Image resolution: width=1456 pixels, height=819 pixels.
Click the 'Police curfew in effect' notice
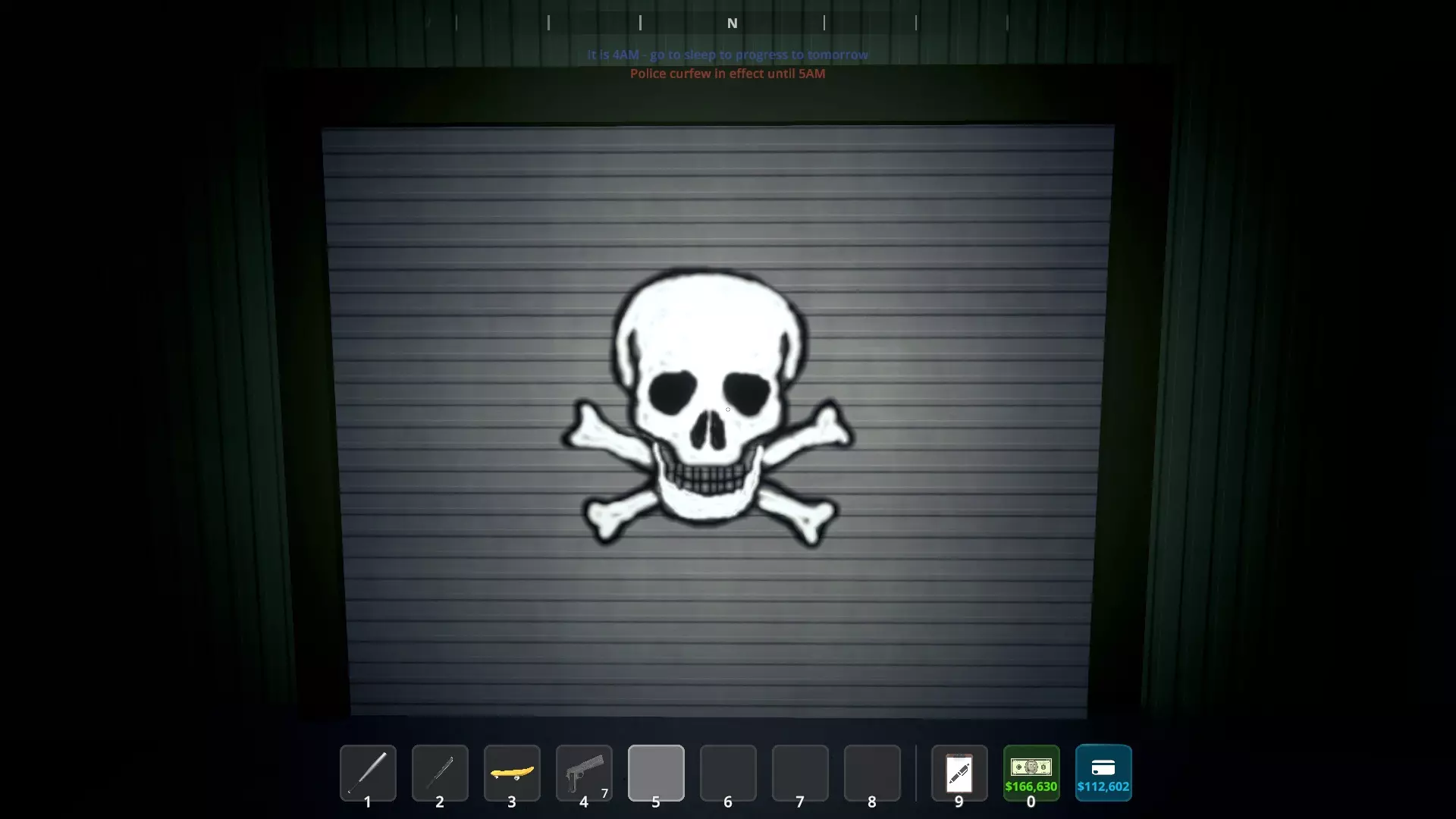pyautogui.click(x=727, y=74)
